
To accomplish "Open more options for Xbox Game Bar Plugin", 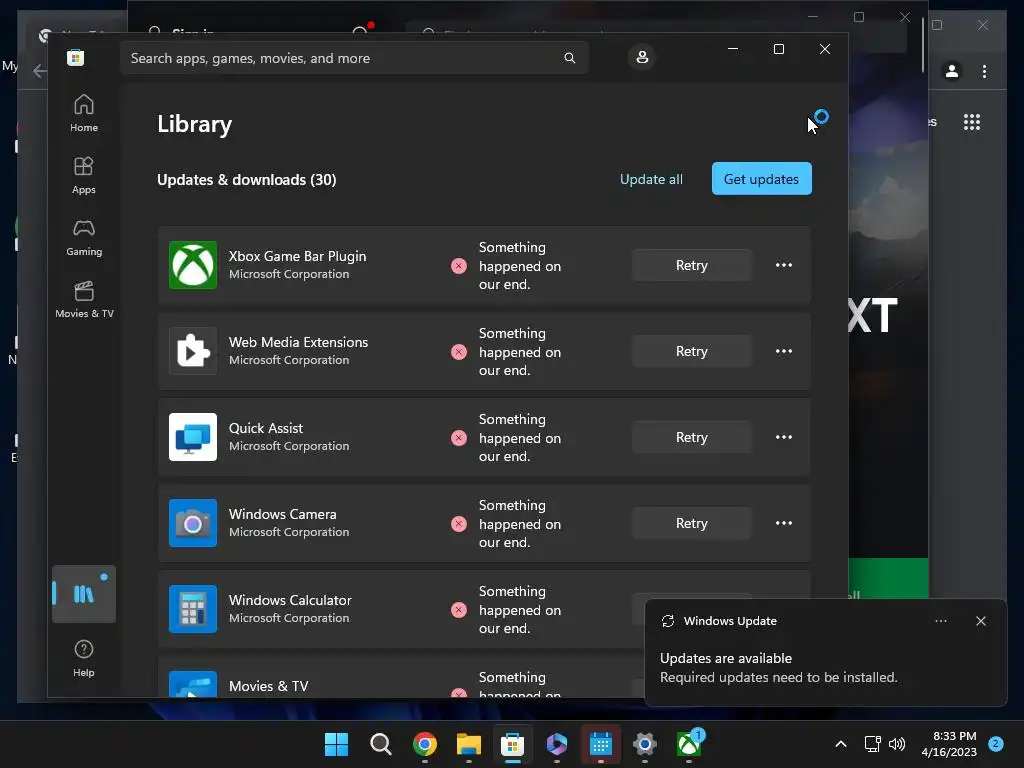I will 784,265.
